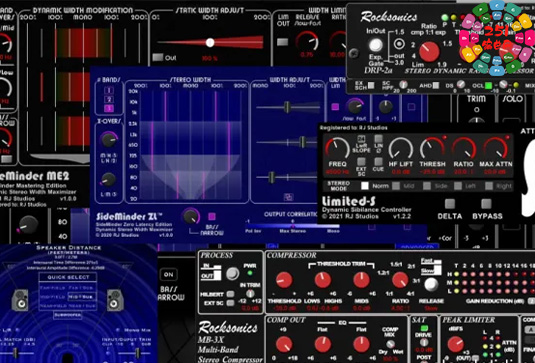
Task: Click the COMP MIX Dry/Wet knob
Action: [390, 344]
